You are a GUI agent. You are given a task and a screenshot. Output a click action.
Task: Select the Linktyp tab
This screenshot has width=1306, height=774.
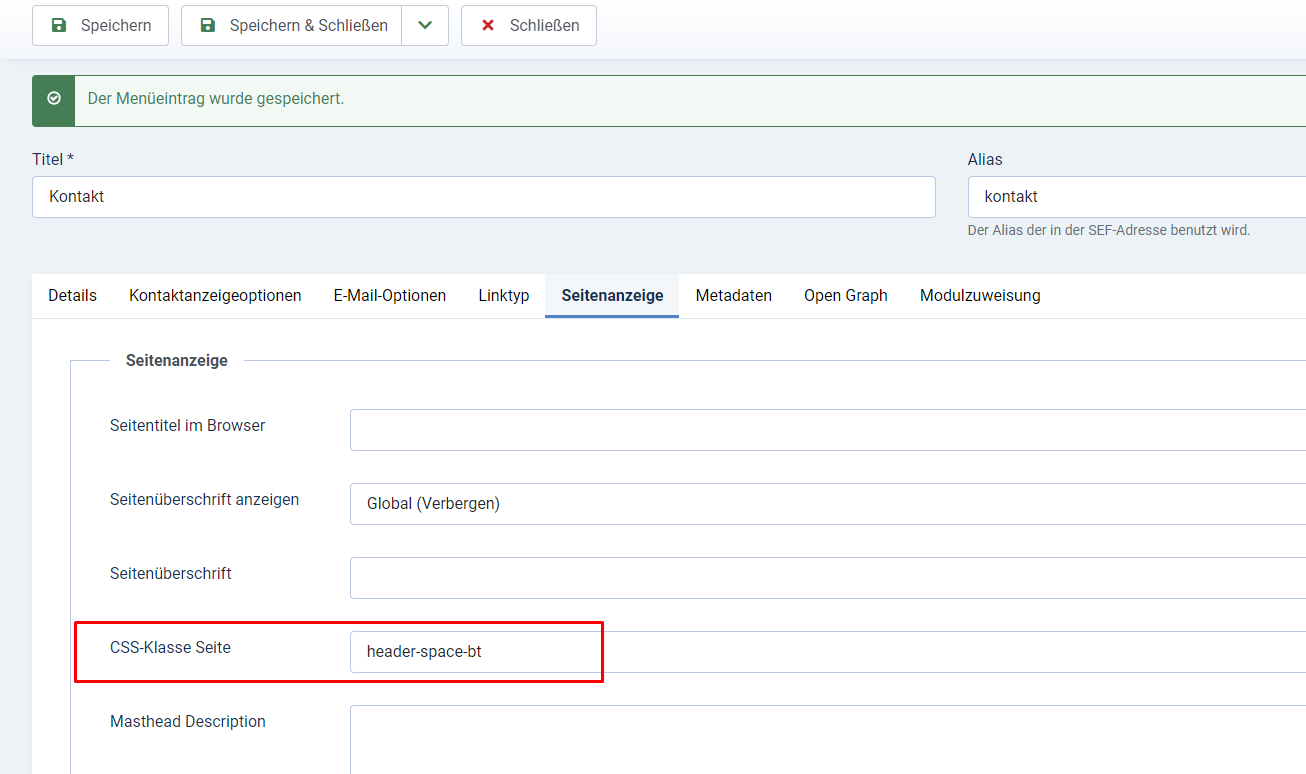click(504, 296)
